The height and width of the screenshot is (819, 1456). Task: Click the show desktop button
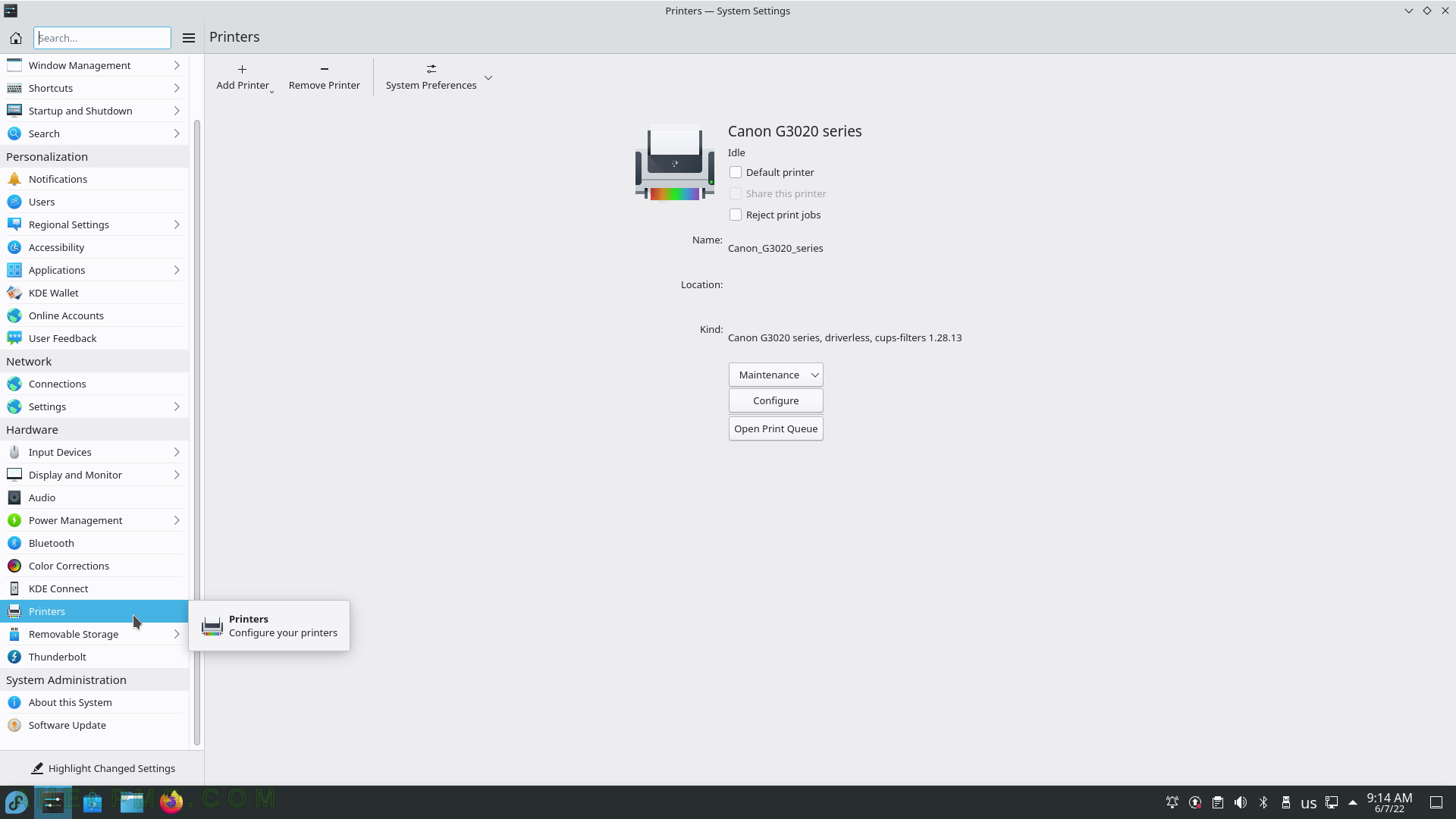coord(1436,802)
